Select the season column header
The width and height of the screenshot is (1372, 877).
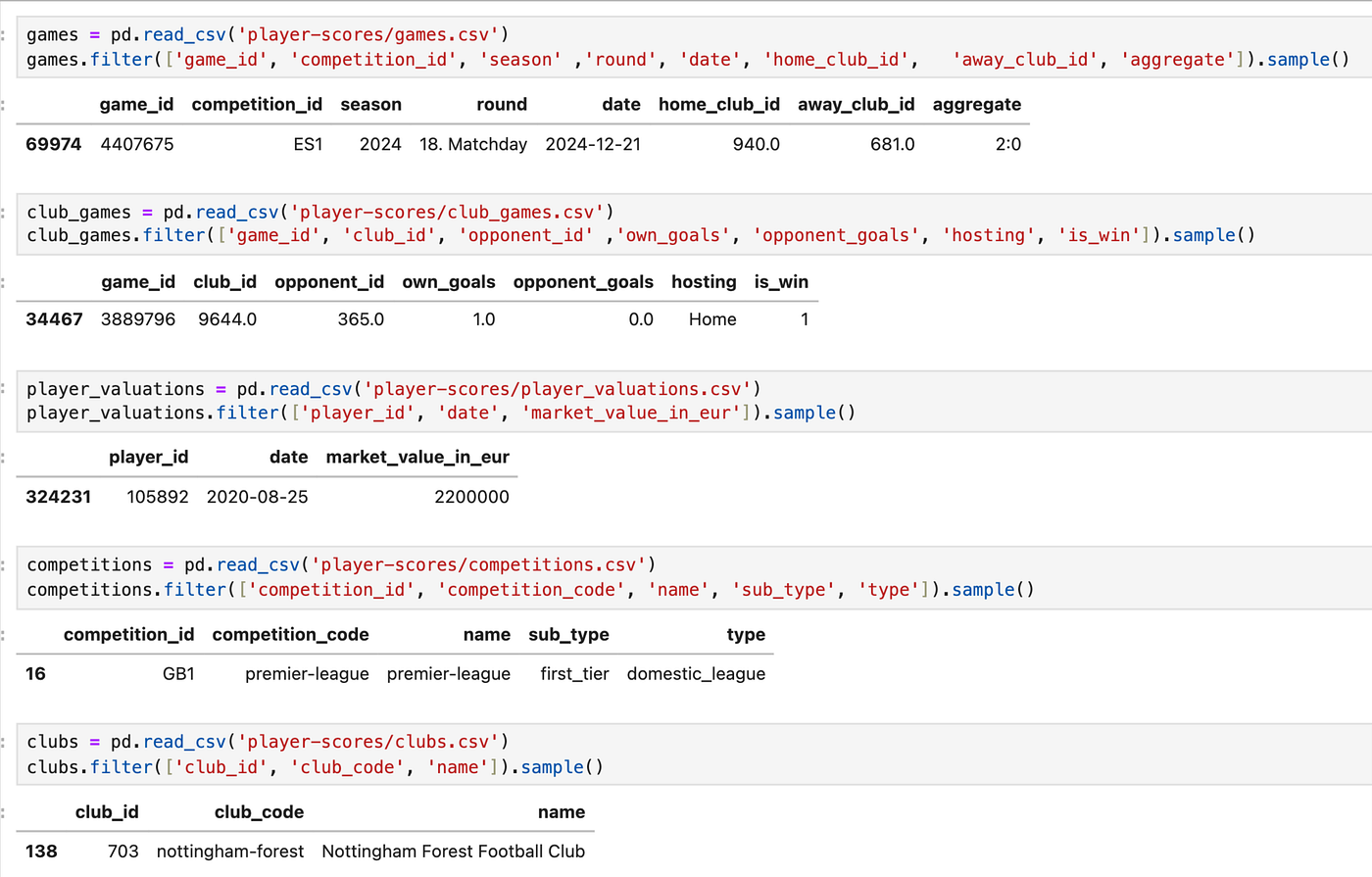pyautogui.click(x=370, y=104)
